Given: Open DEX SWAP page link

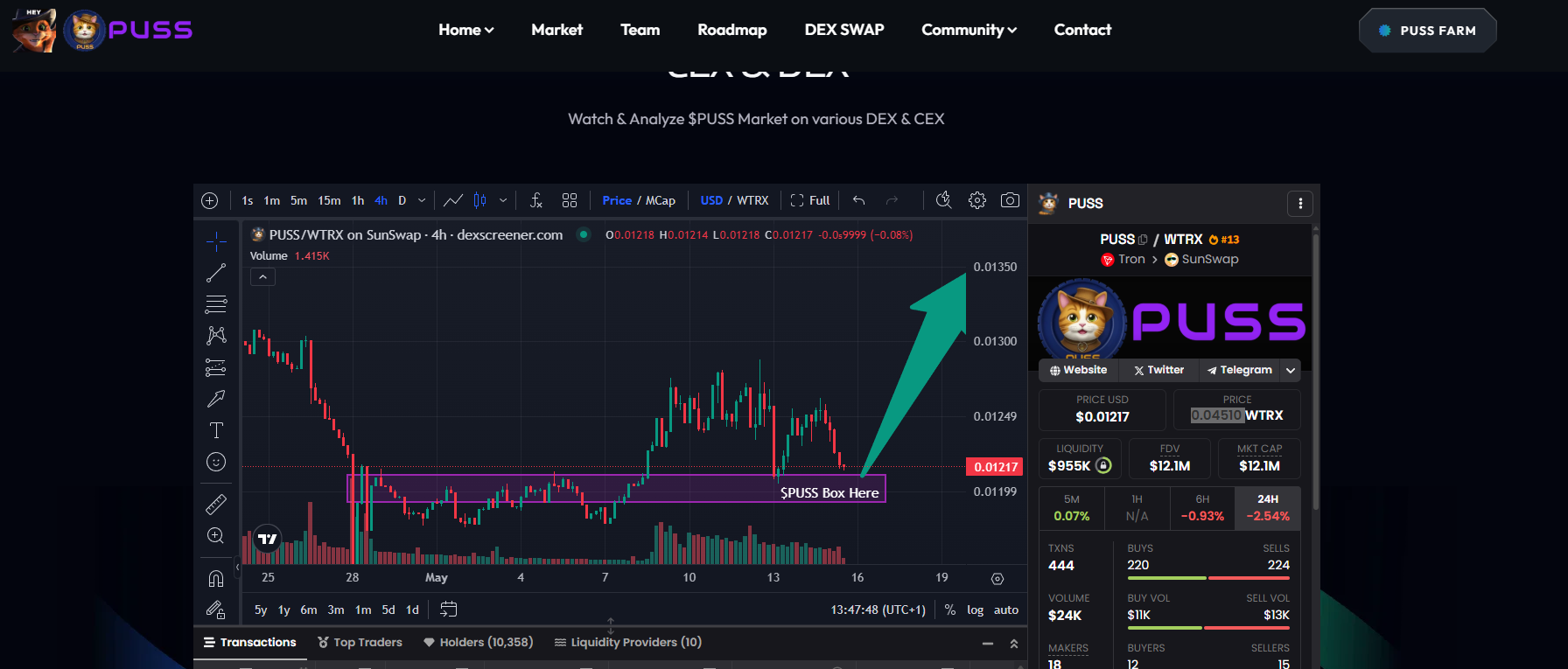Looking at the screenshot, I should coord(844,30).
